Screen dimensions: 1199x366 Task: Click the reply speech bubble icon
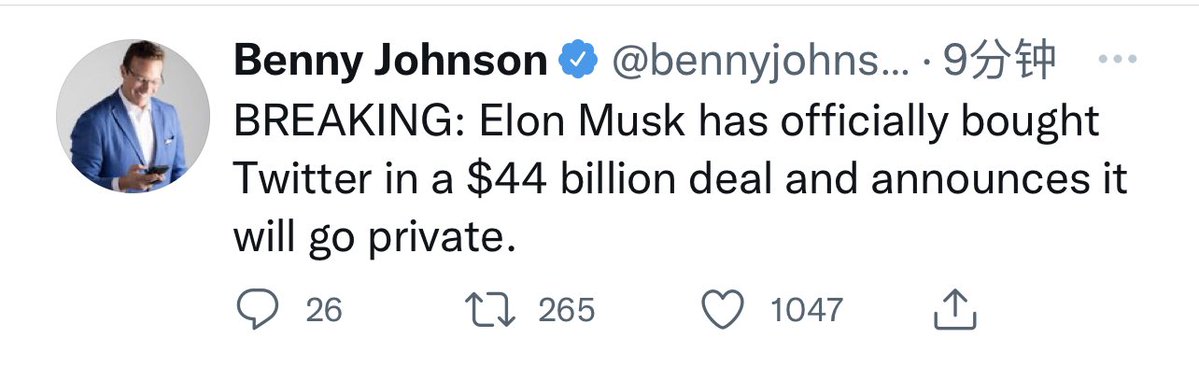pyautogui.click(x=258, y=309)
